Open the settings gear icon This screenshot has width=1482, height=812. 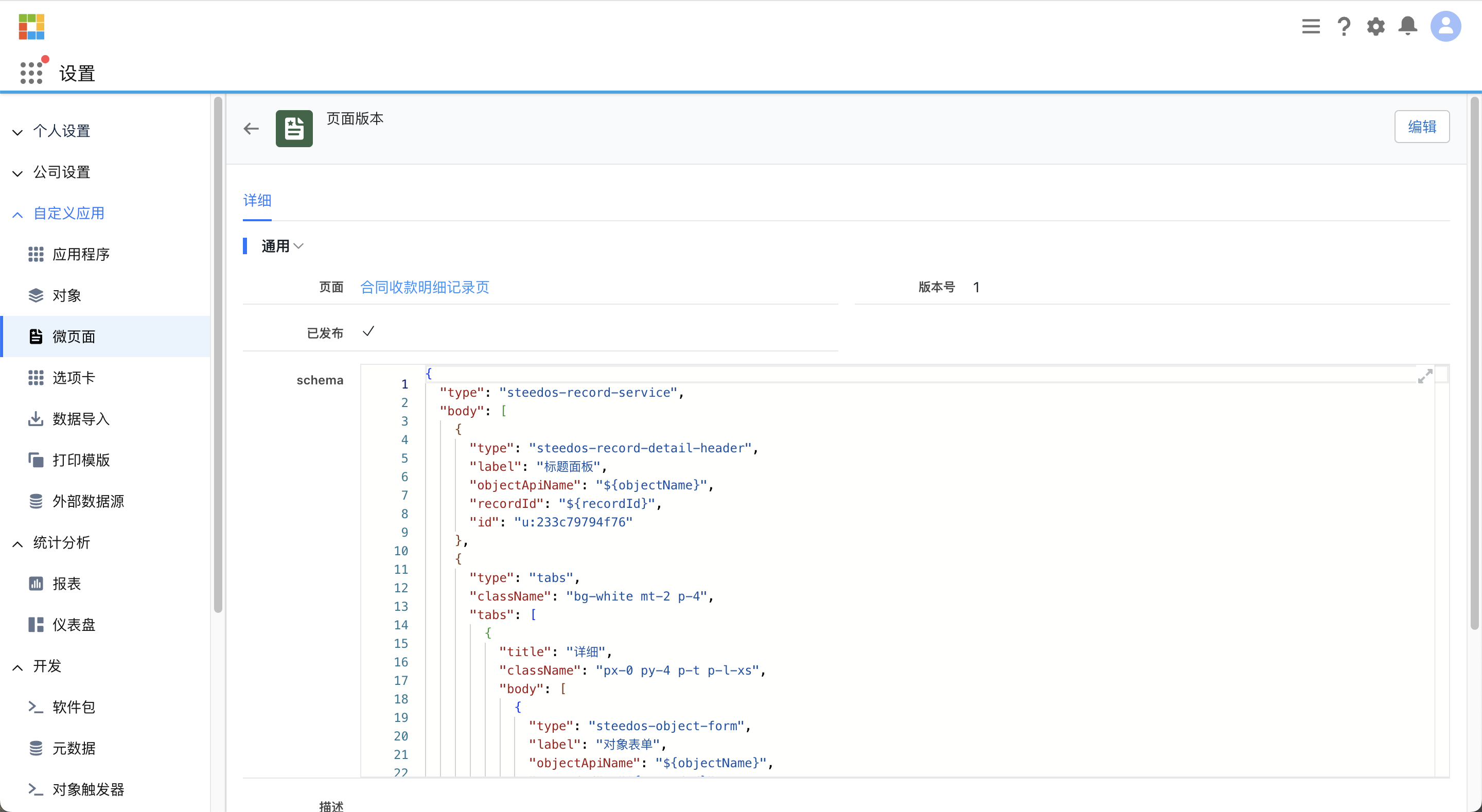tap(1375, 26)
